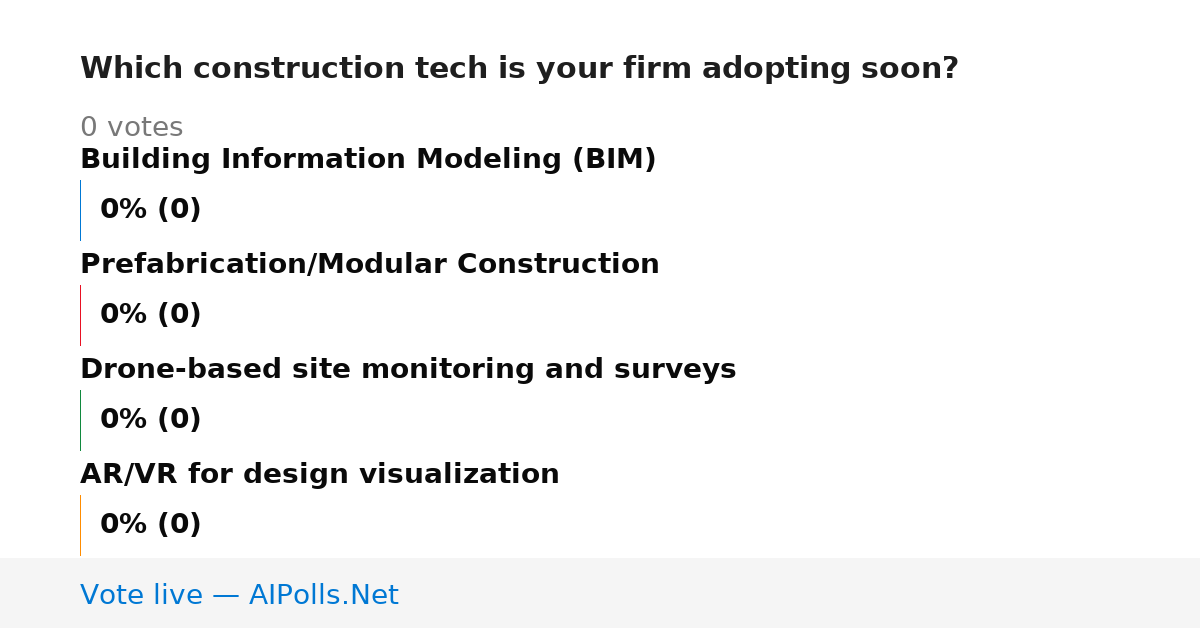The image size is (1200, 628).
Task: Click the blue bar for BIM
Action: pos(81,210)
